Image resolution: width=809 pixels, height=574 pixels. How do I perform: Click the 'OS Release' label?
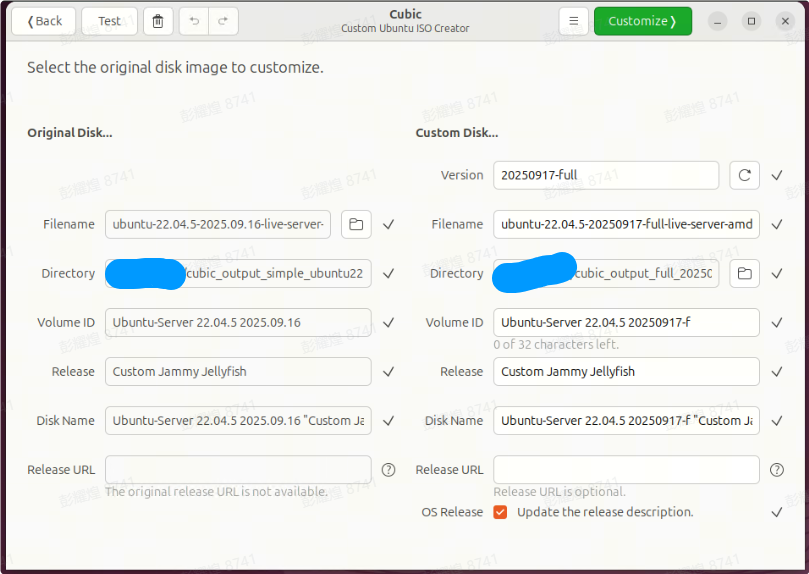pyautogui.click(x=452, y=512)
